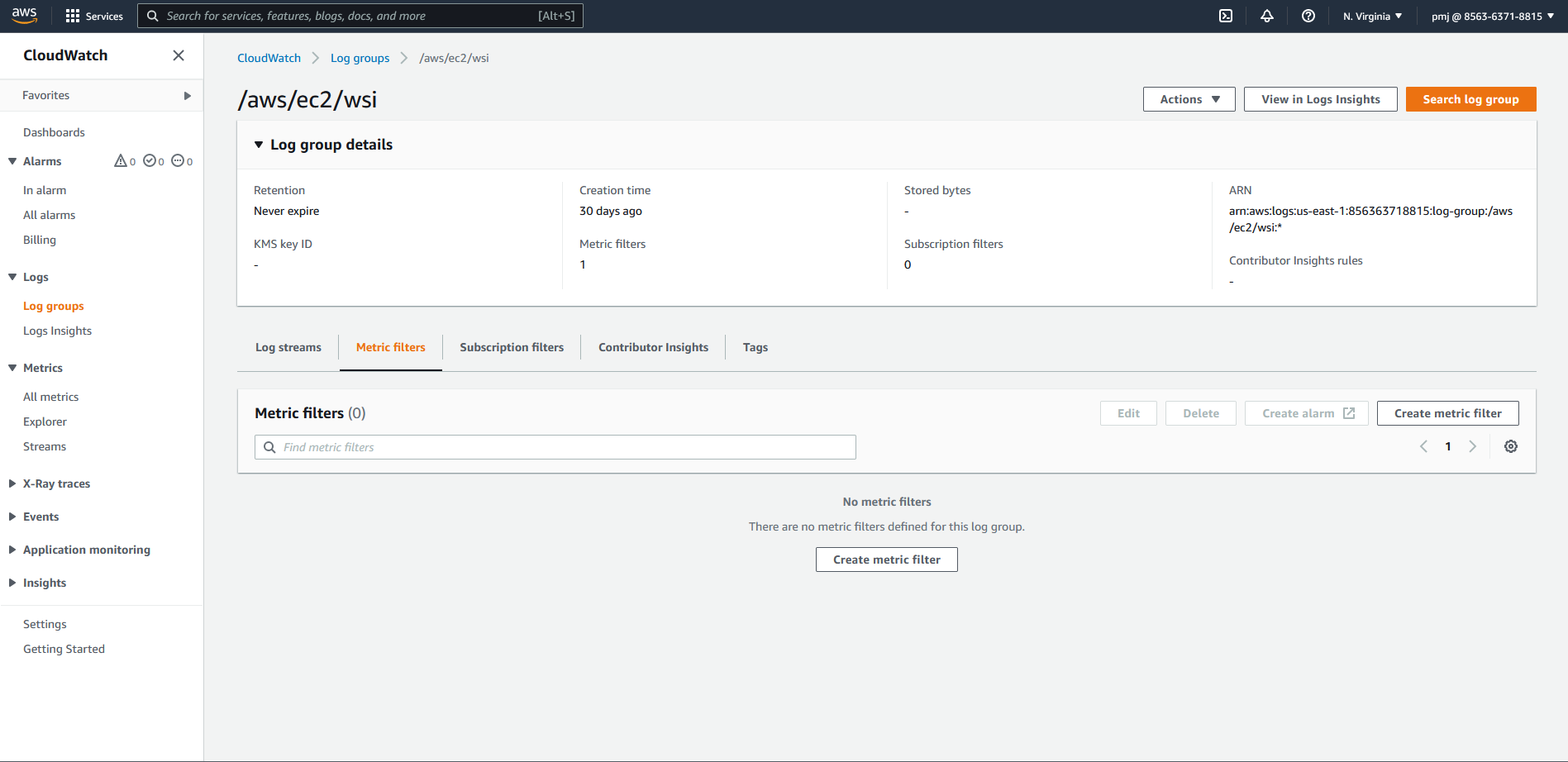Click the Delete metric filter button
This screenshot has height=762, width=1568.
coord(1201,413)
